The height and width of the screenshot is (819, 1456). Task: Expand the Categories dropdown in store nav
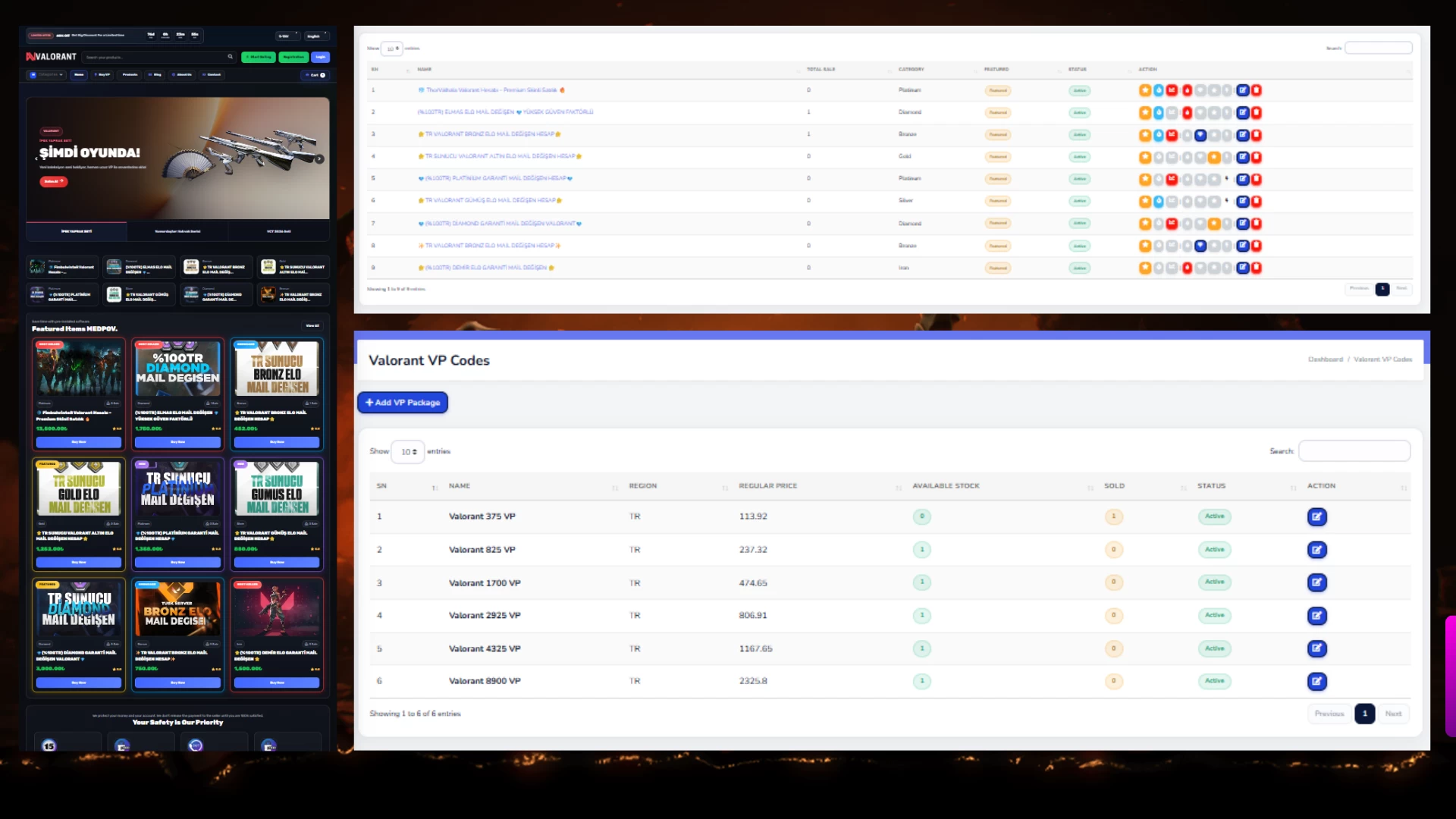pyautogui.click(x=47, y=75)
